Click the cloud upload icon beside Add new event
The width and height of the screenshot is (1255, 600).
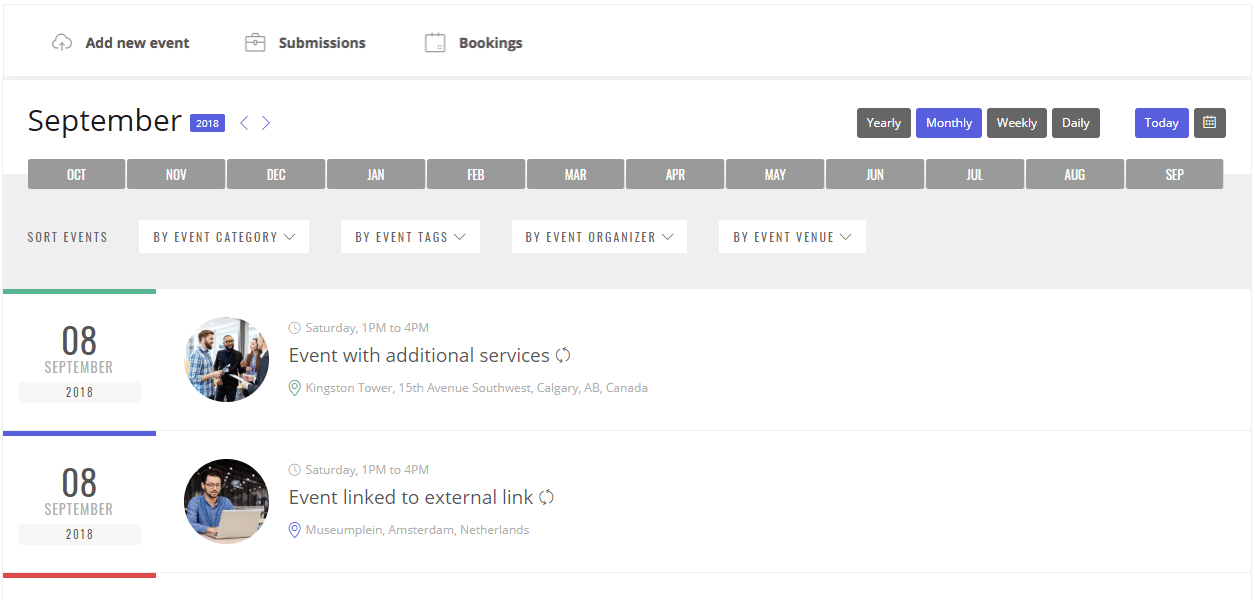[x=62, y=43]
